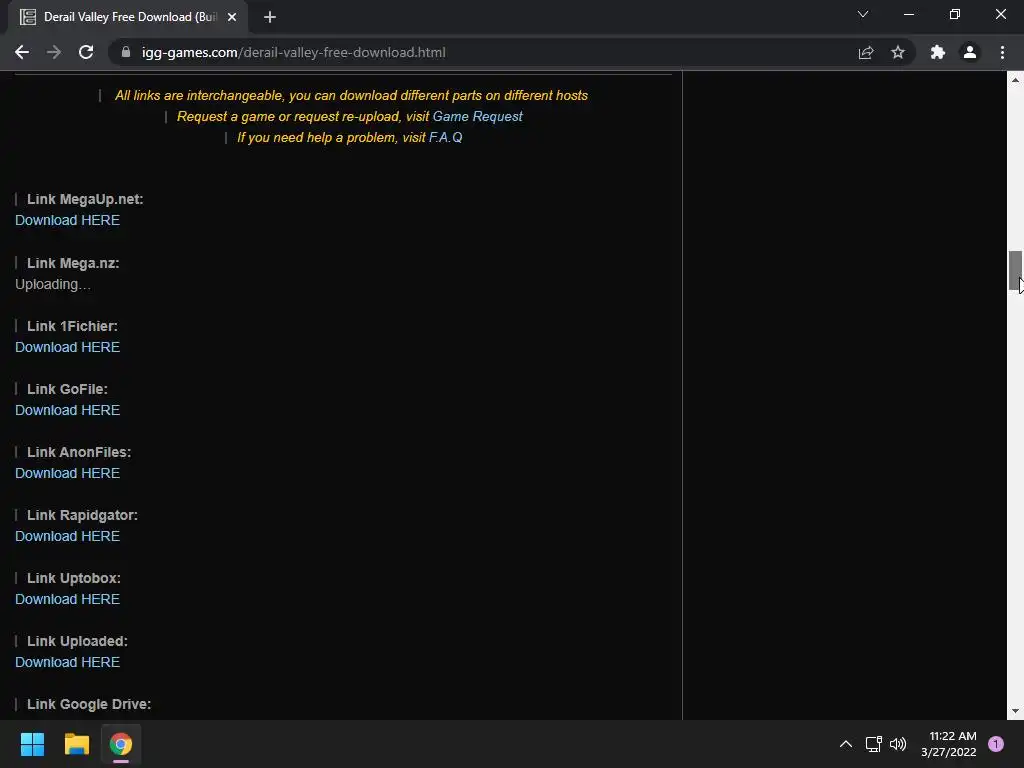Click the forward navigation arrow
Screen dimensions: 1024x768
pyautogui.click(x=54, y=52)
